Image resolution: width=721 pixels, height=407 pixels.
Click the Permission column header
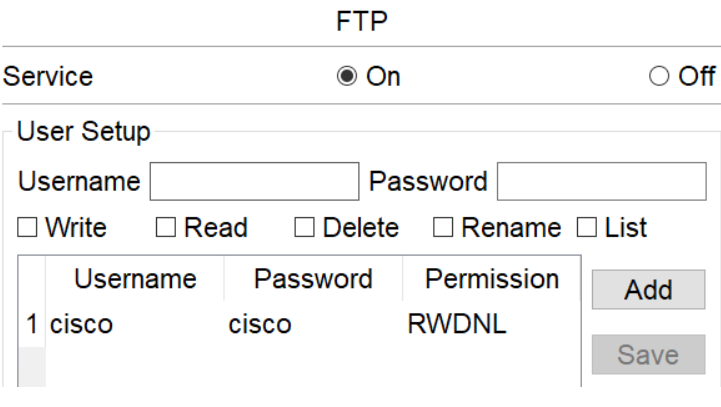tap(491, 279)
